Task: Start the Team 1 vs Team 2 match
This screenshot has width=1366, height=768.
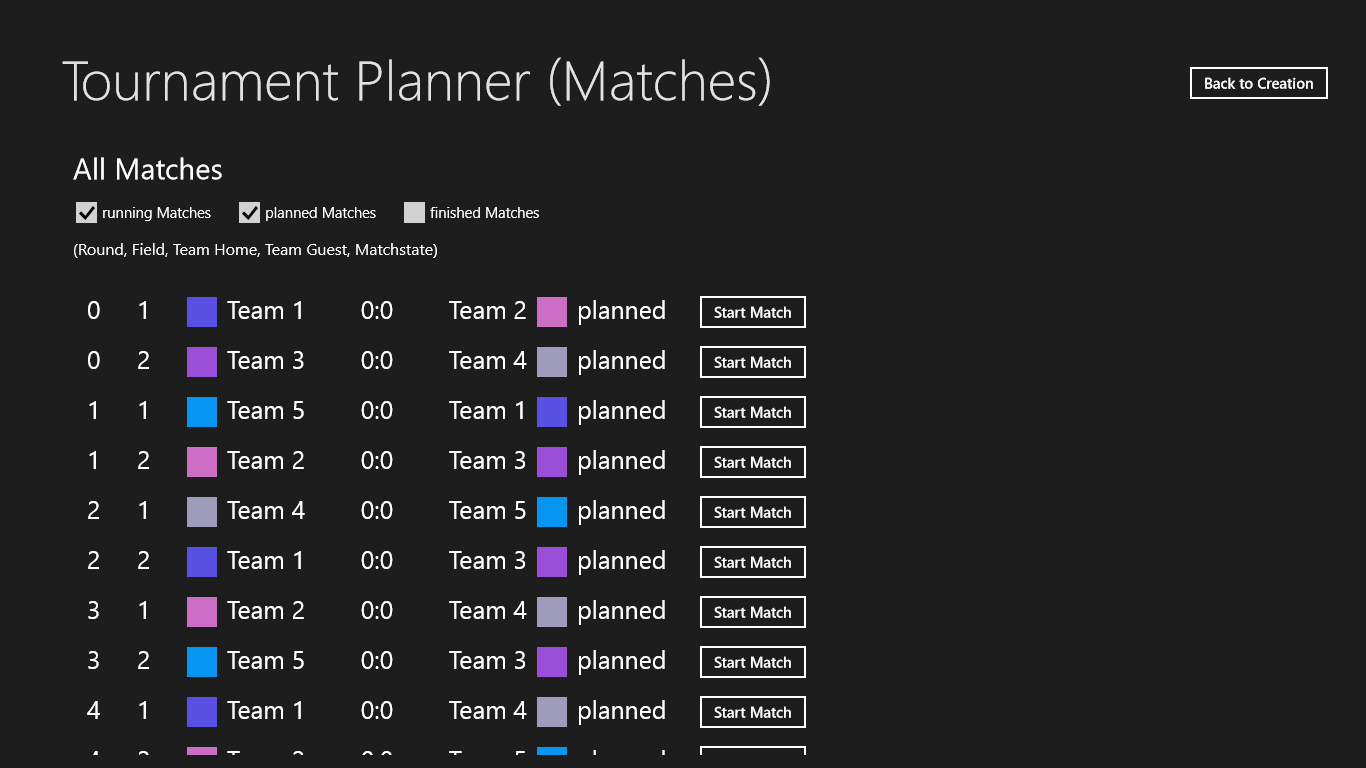Action: [752, 312]
